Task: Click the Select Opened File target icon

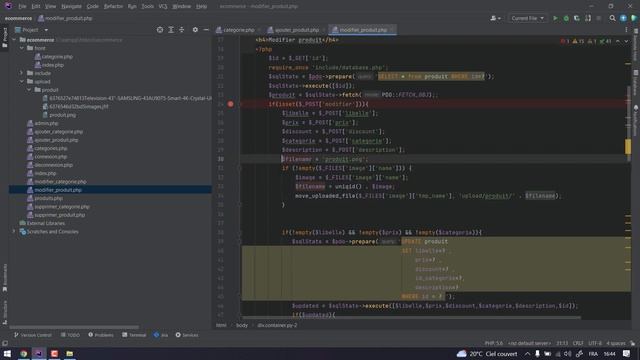Action: click(x=160, y=30)
